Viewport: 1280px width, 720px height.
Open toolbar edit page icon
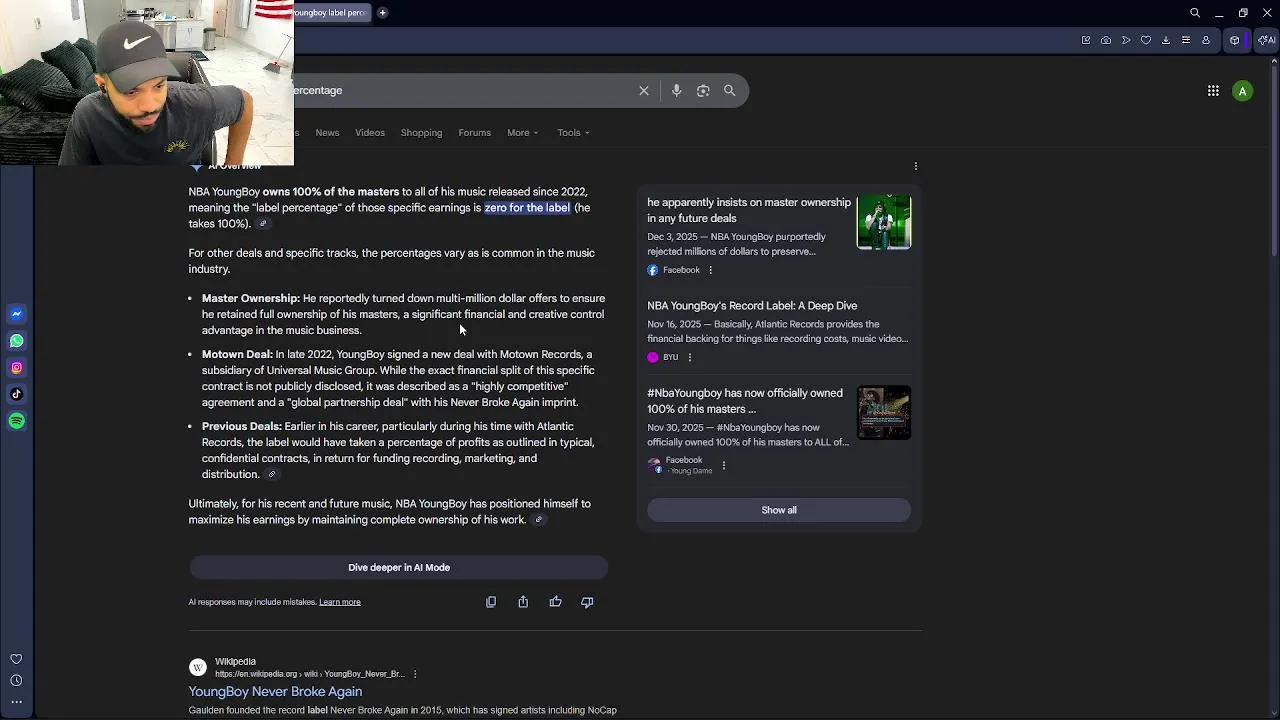1086,40
